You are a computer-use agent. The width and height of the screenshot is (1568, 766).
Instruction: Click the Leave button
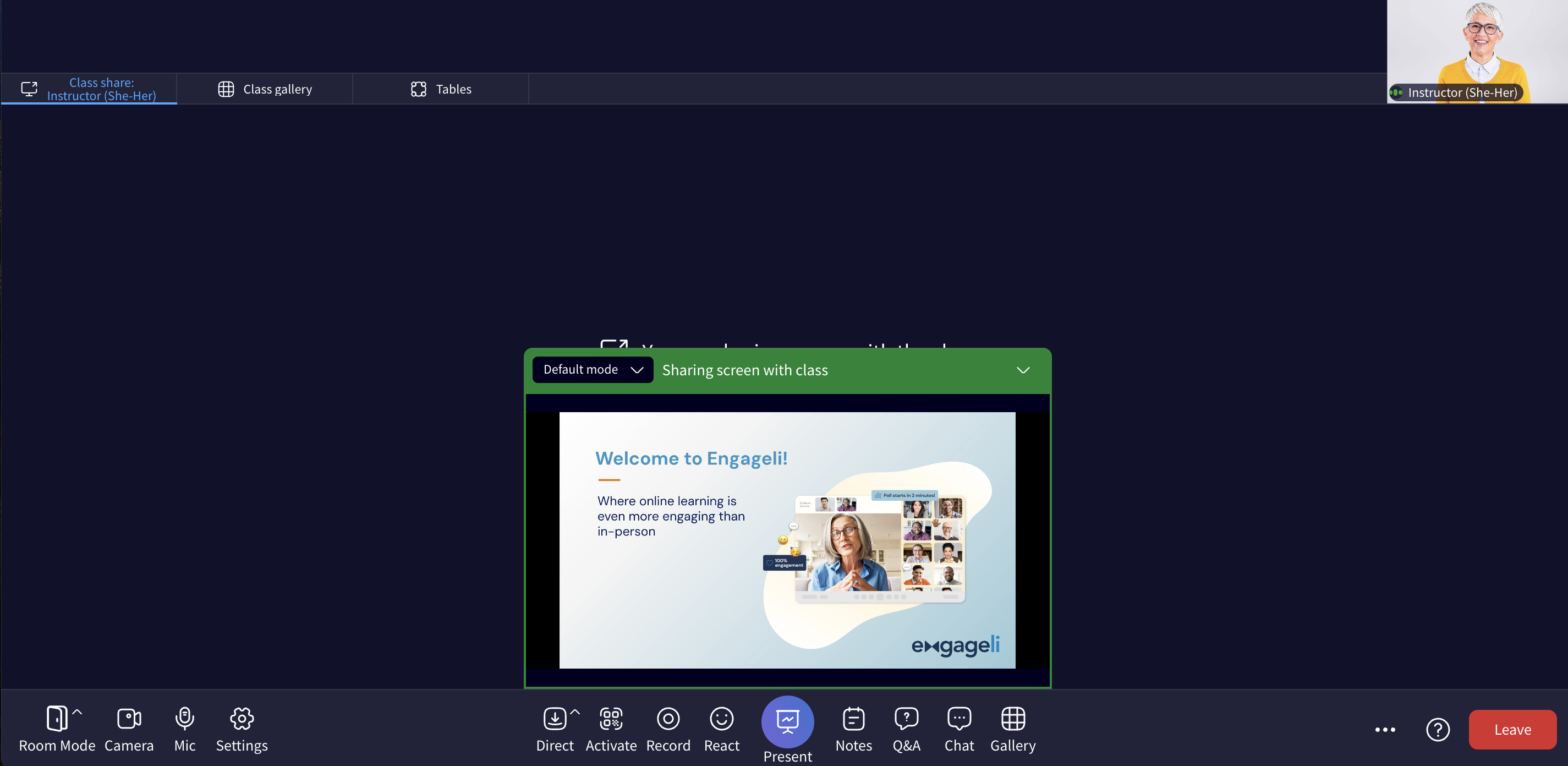coord(1512,729)
